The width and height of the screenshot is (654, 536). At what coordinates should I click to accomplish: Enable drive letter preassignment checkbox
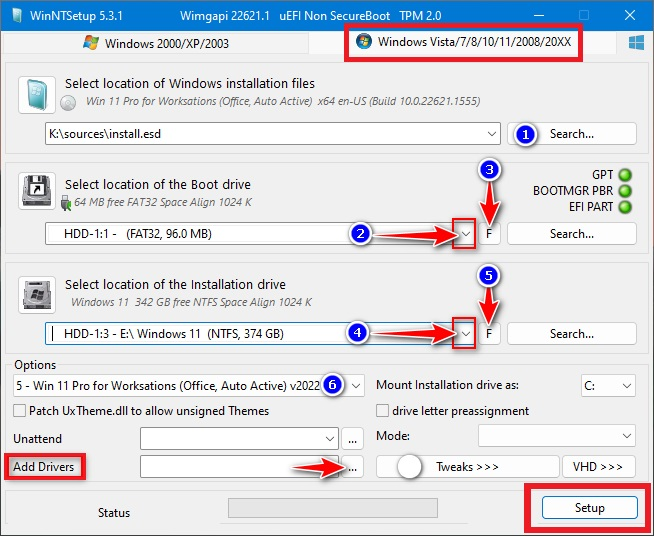point(382,411)
